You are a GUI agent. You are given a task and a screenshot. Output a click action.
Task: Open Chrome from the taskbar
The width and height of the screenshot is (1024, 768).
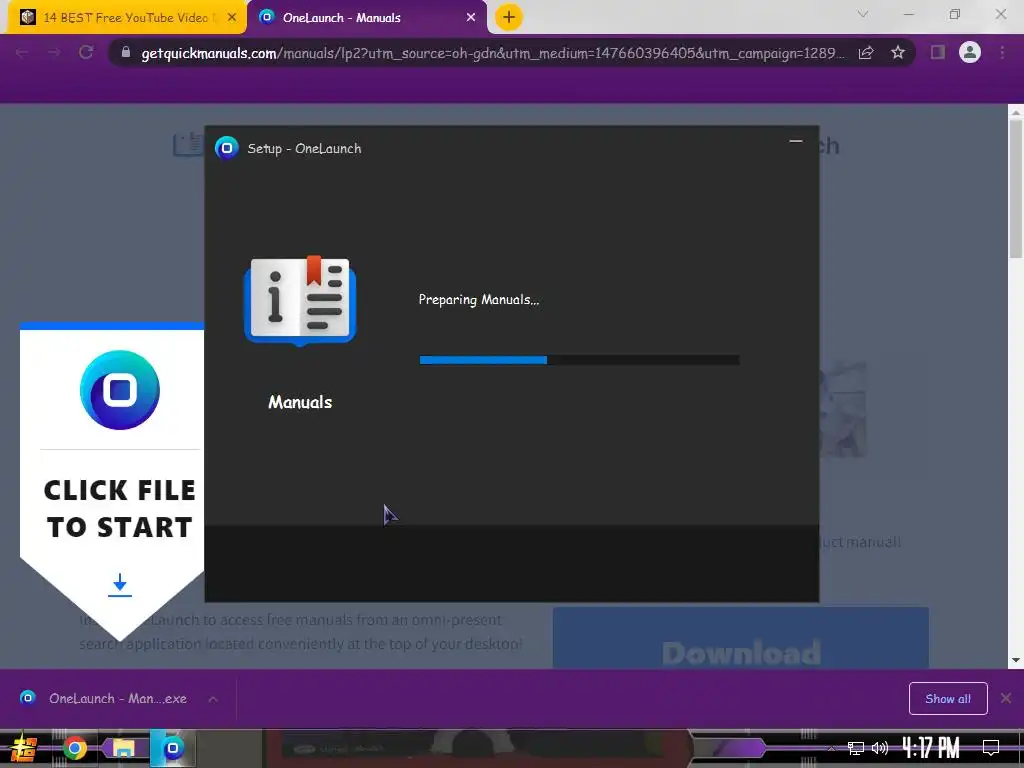75,748
